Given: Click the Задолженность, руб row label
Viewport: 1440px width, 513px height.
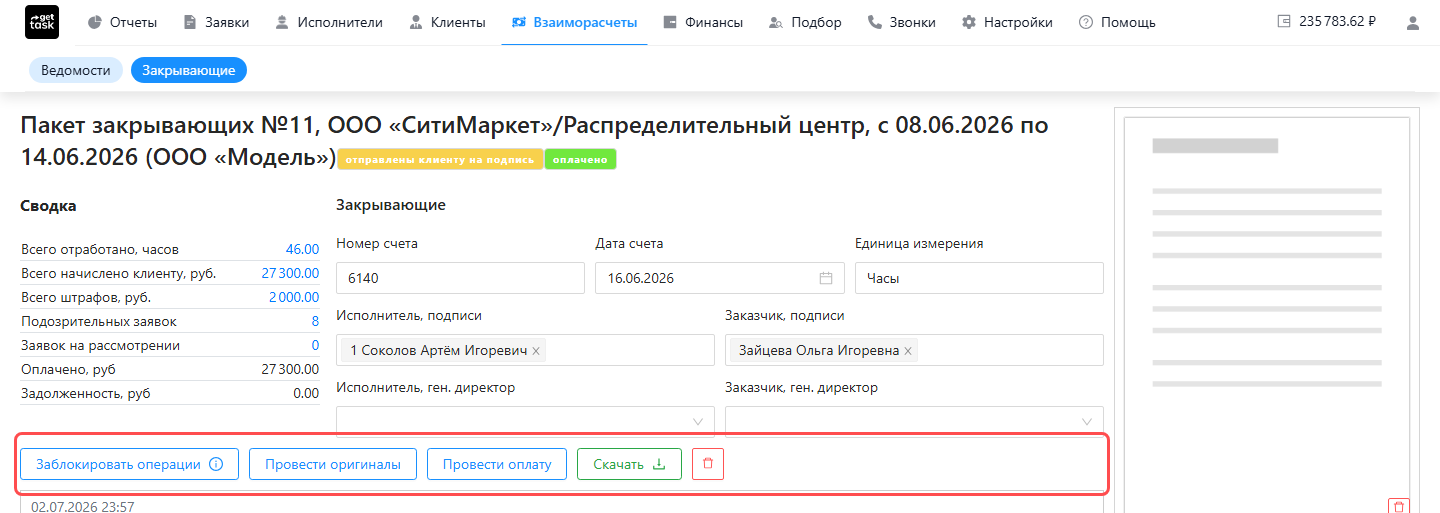Looking at the screenshot, I should pos(86,393).
